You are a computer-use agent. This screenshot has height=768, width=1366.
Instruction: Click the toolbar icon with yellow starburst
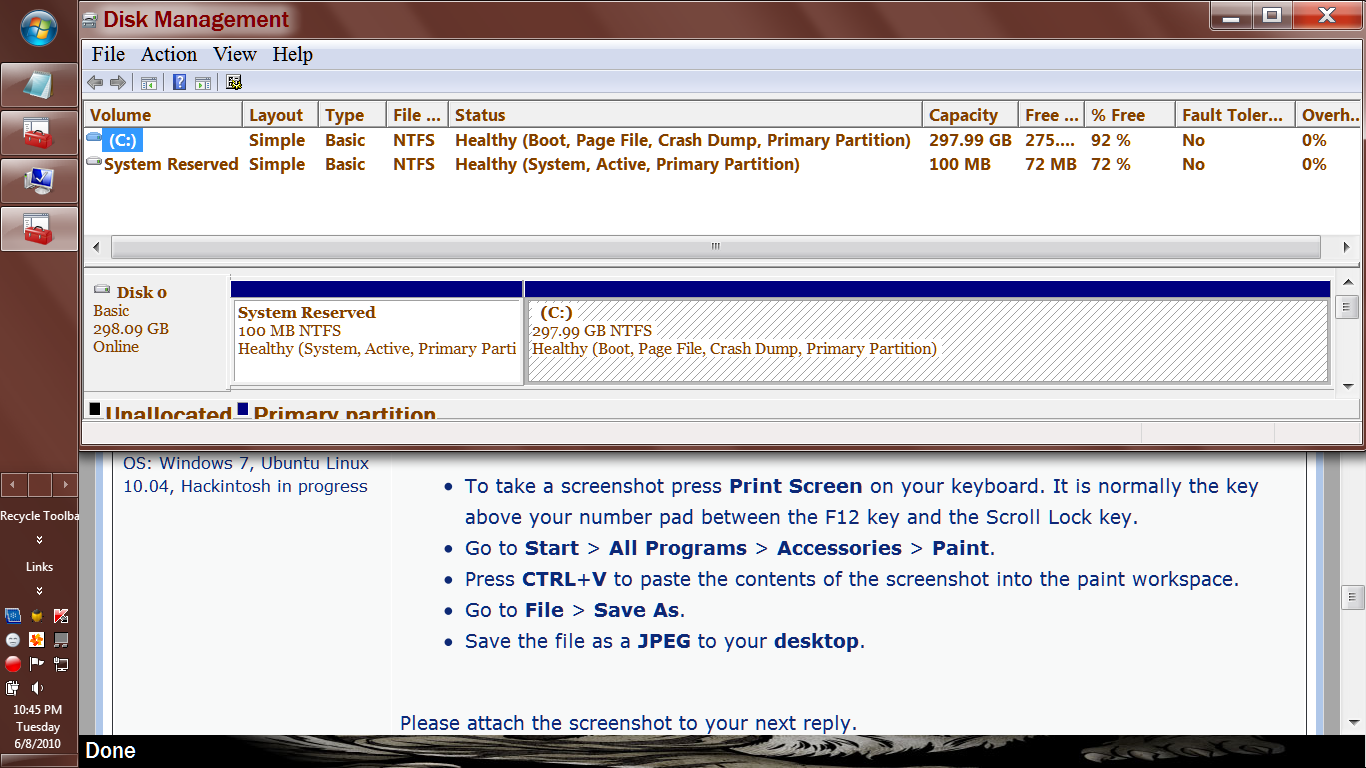[234, 82]
